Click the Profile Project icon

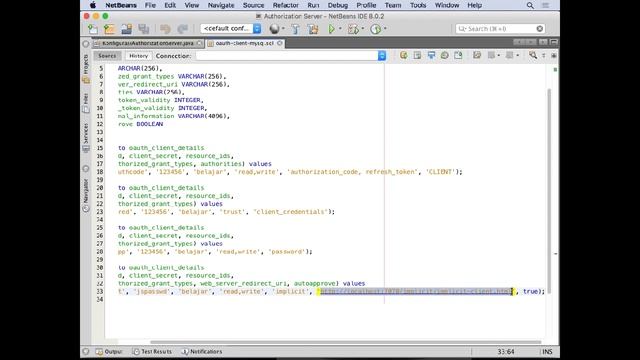pyautogui.click(x=376, y=29)
